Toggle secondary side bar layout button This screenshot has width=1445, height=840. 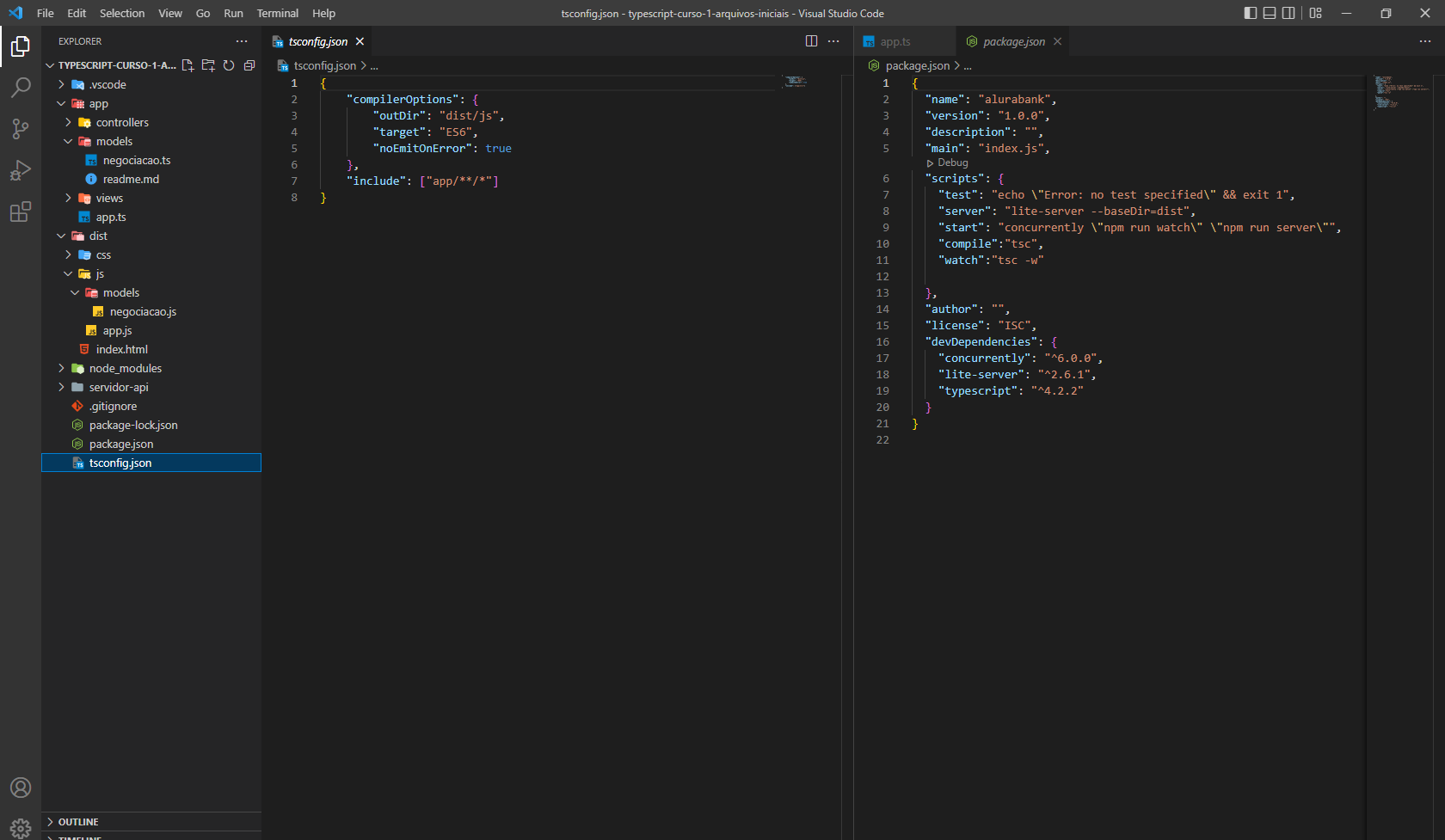click(x=1288, y=13)
